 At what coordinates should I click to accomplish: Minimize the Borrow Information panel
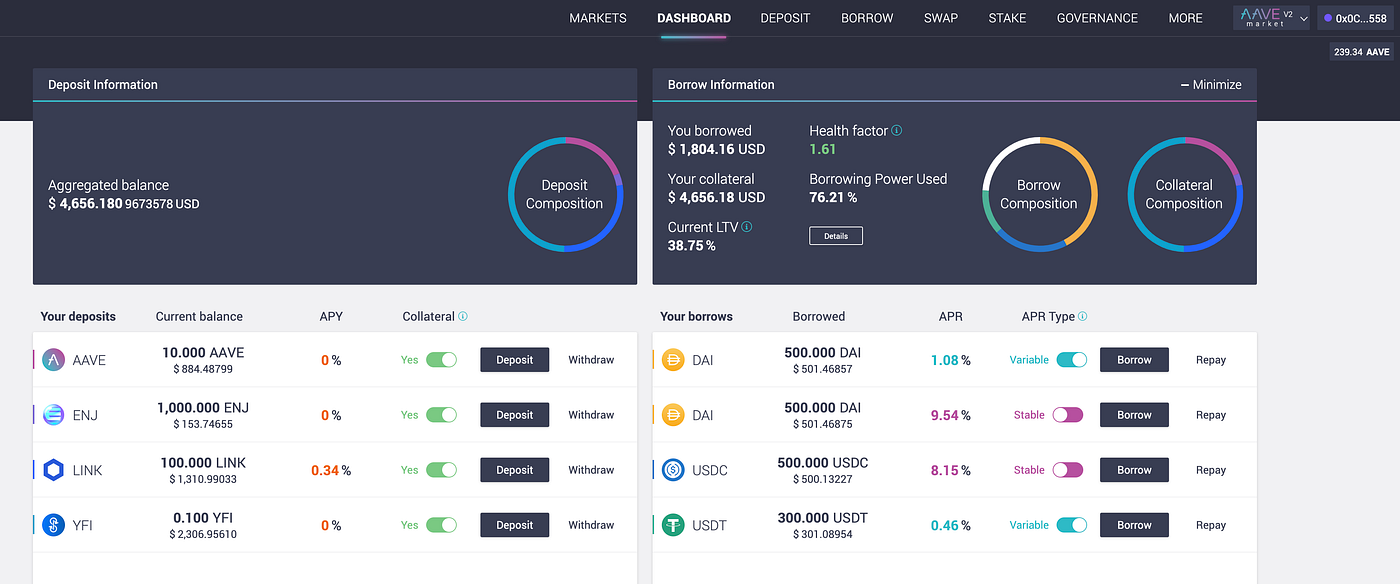tap(1211, 85)
